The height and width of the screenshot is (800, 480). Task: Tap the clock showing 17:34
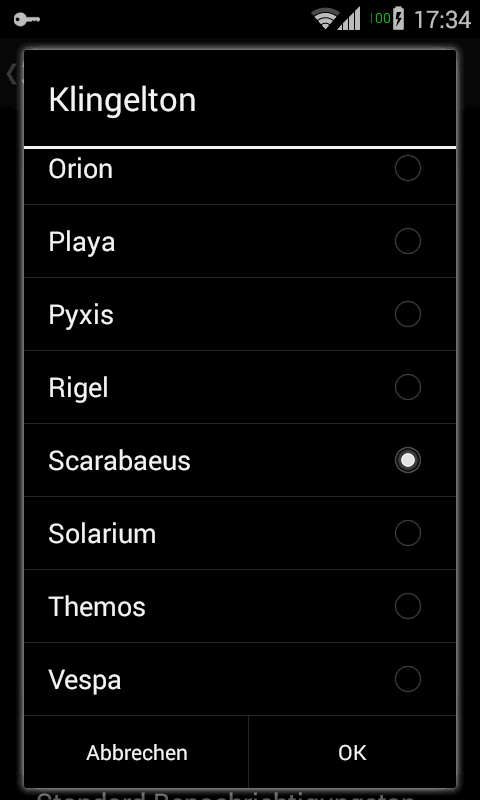point(442,20)
